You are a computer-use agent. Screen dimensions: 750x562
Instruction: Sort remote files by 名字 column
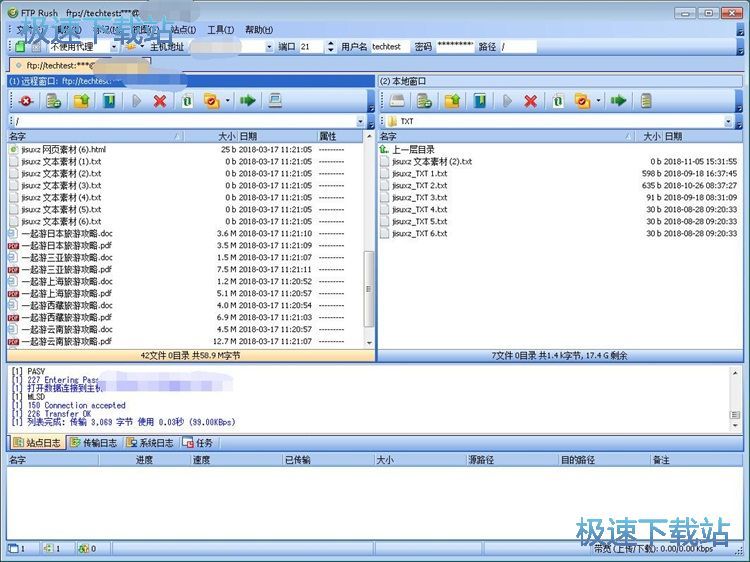(95, 136)
